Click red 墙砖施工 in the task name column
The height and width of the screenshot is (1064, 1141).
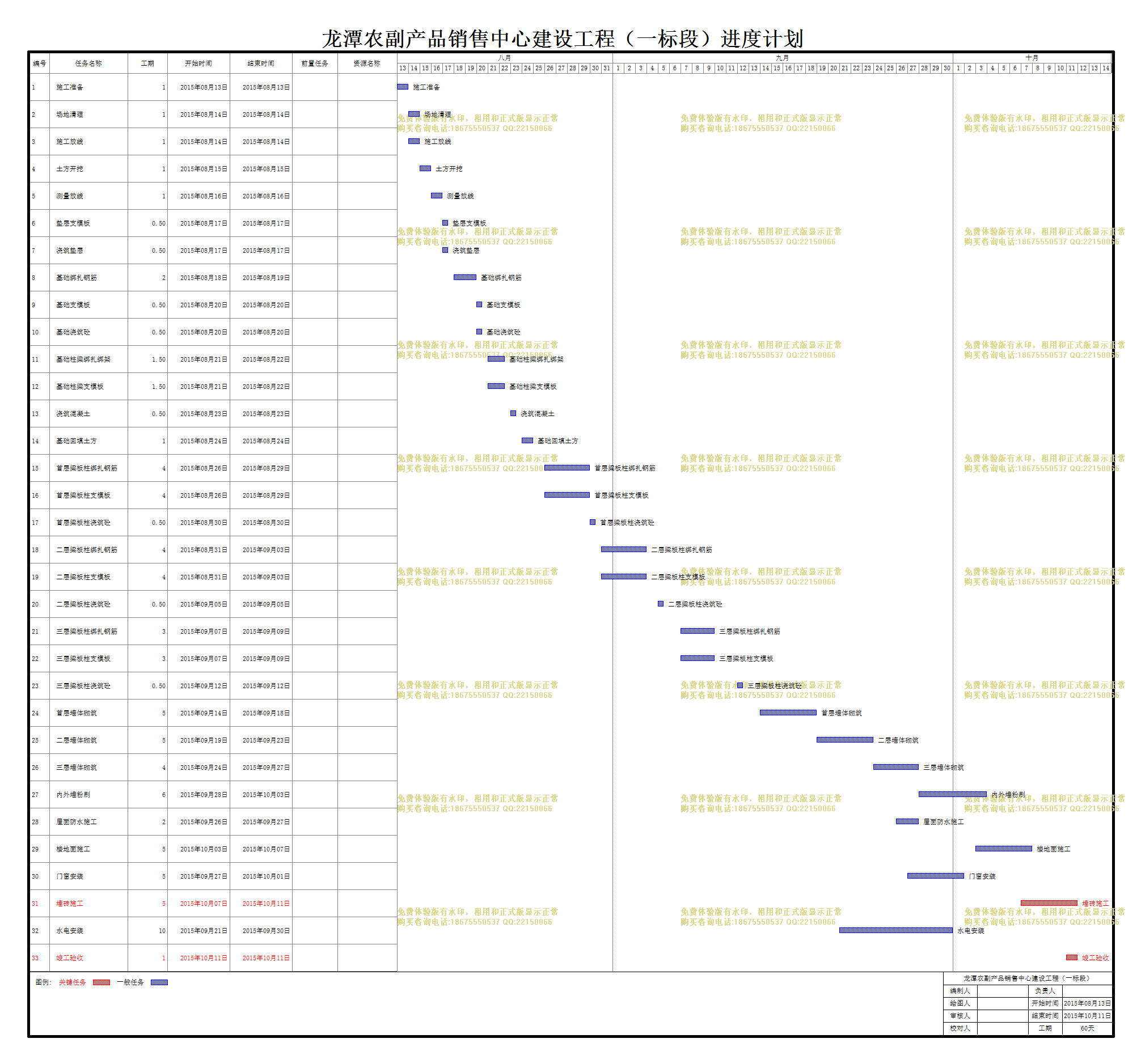69,904
